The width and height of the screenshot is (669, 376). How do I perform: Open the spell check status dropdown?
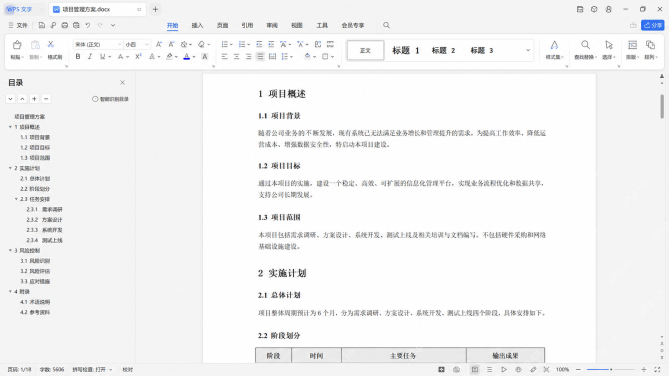92,370
